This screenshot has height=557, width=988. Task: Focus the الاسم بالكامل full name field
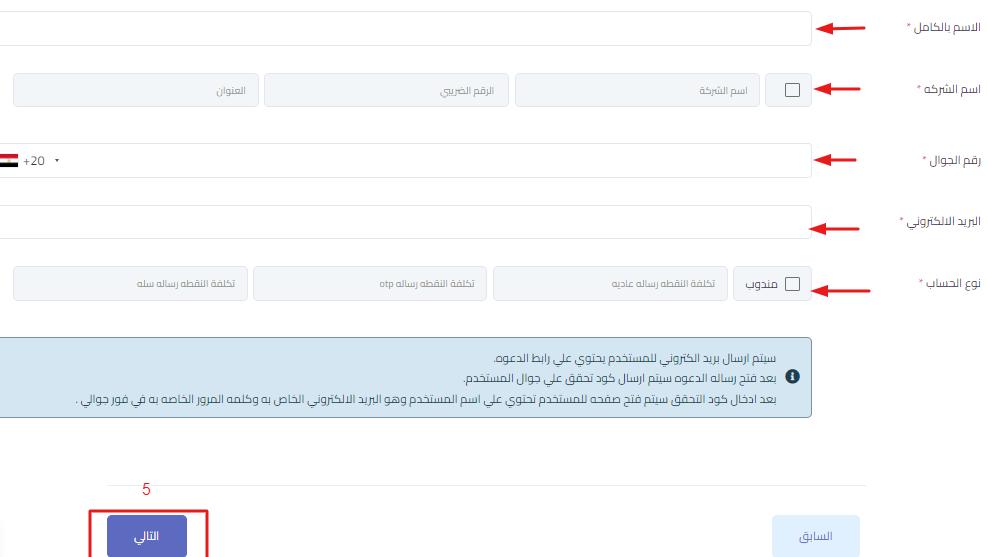(x=400, y=28)
